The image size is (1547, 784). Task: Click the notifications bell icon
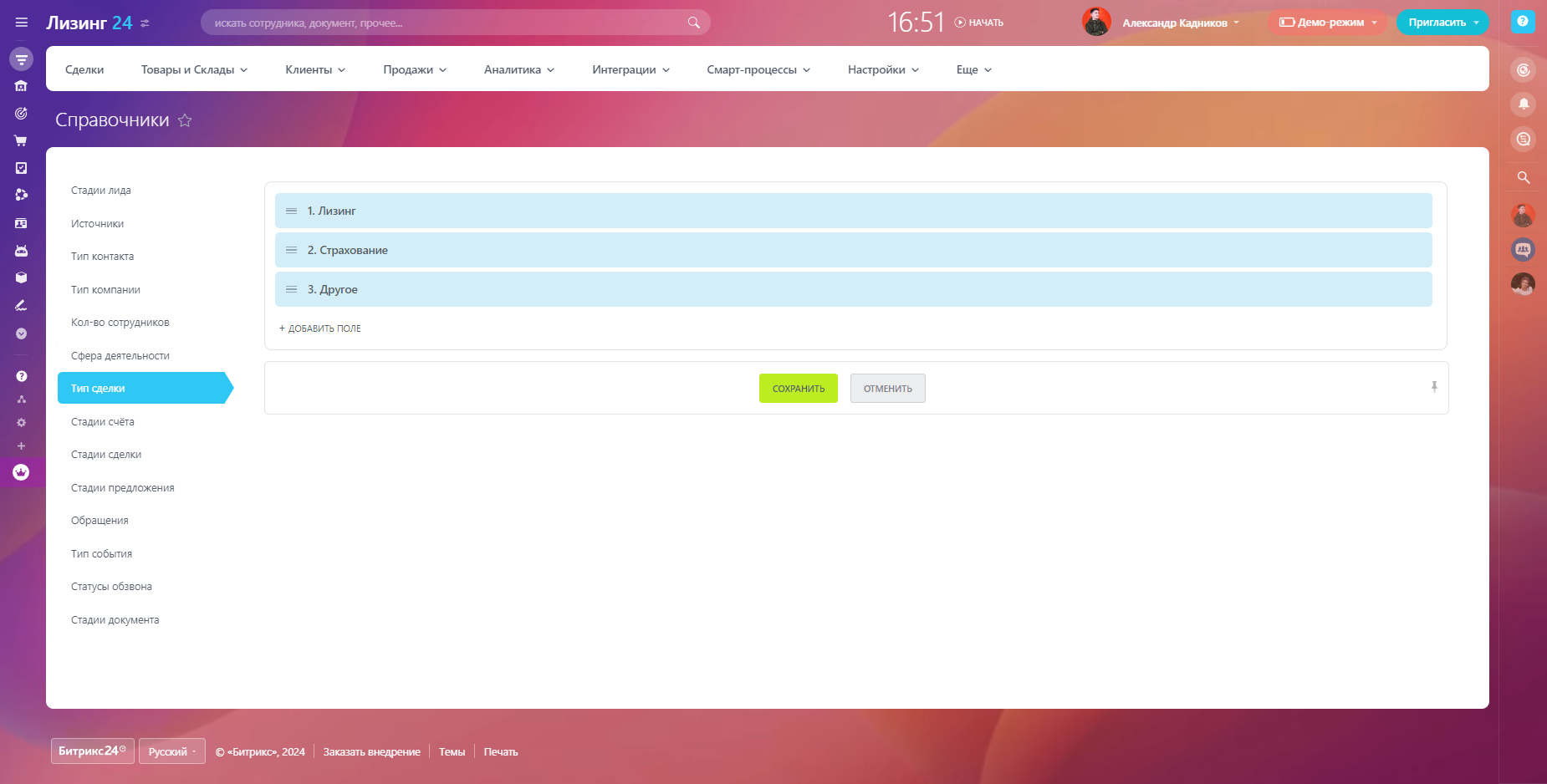[x=1523, y=104]
